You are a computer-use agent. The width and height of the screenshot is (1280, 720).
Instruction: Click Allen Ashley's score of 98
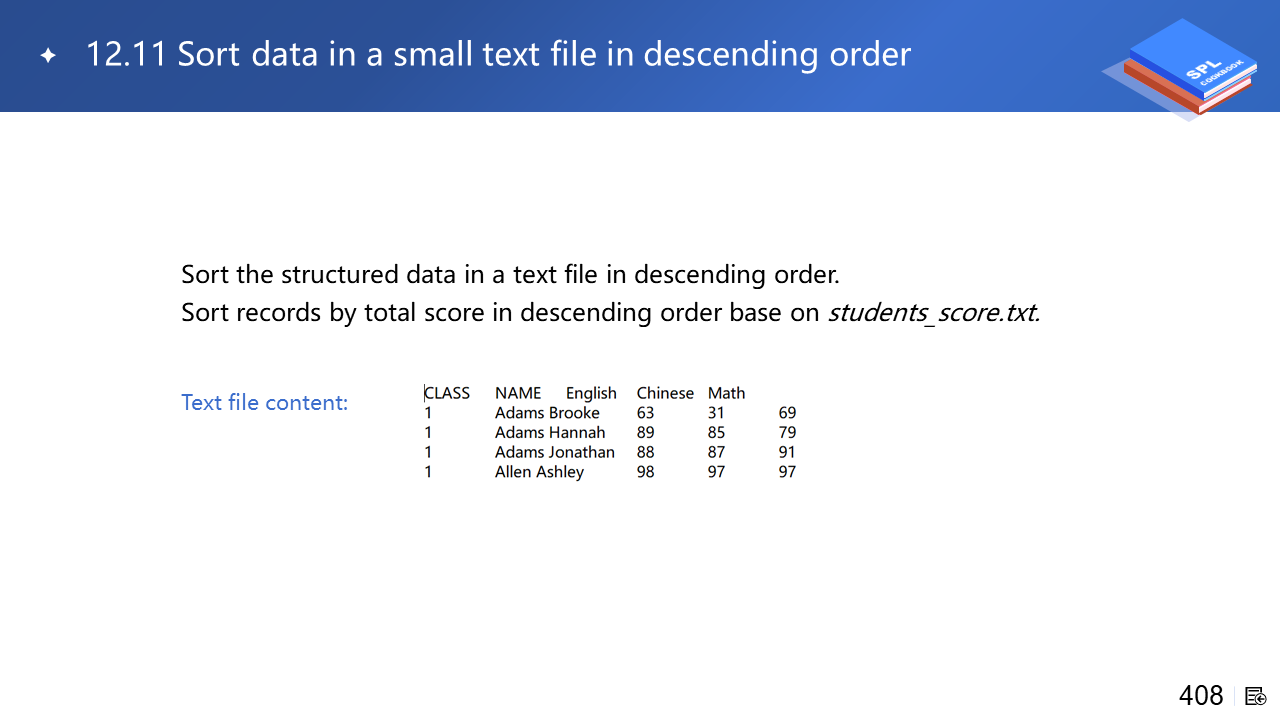pyautogui.click(x=646, y=472)
